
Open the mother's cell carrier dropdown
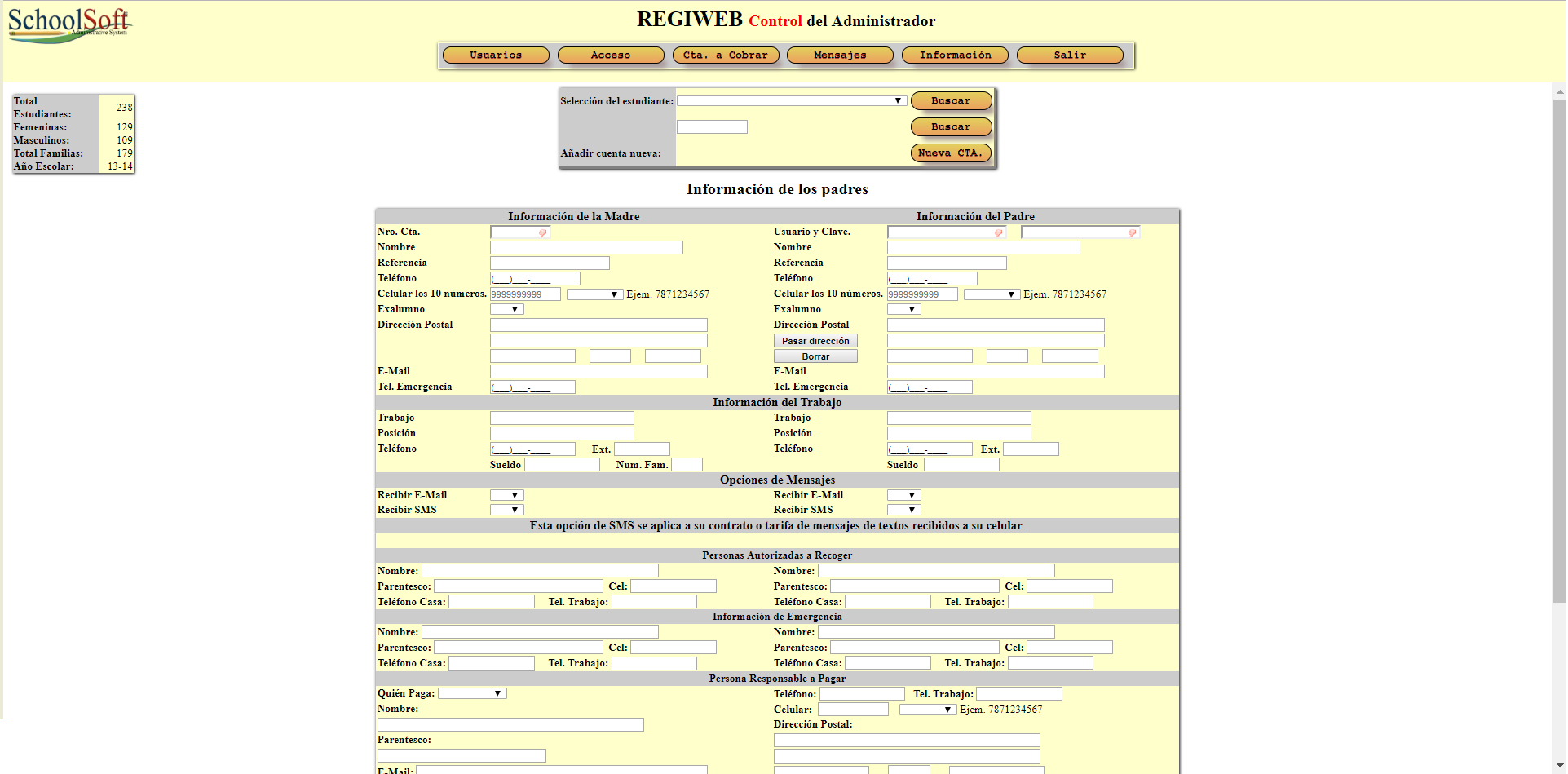[x=595, y=294]
